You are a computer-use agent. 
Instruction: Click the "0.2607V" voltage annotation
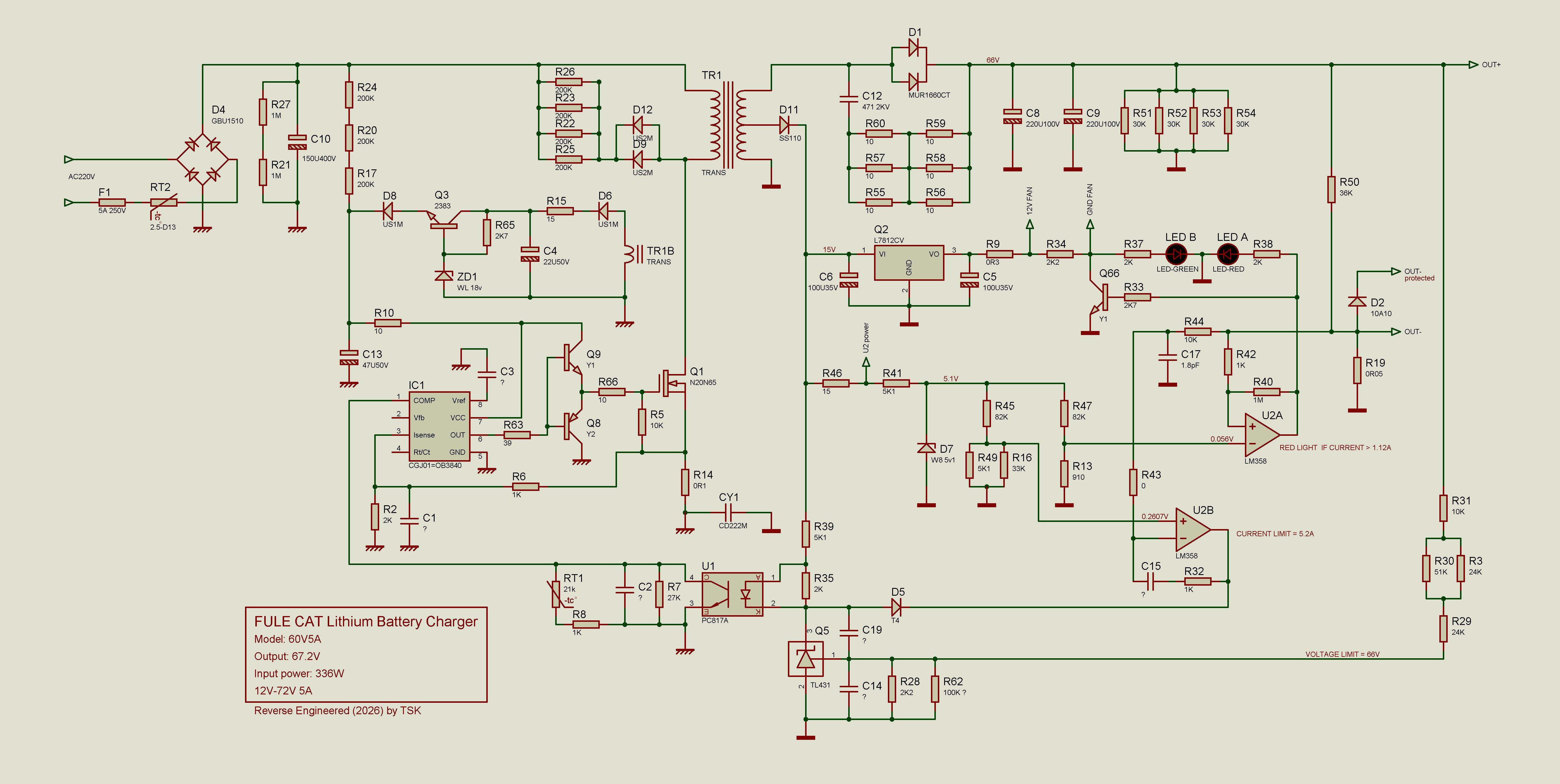click(1155, 517)
